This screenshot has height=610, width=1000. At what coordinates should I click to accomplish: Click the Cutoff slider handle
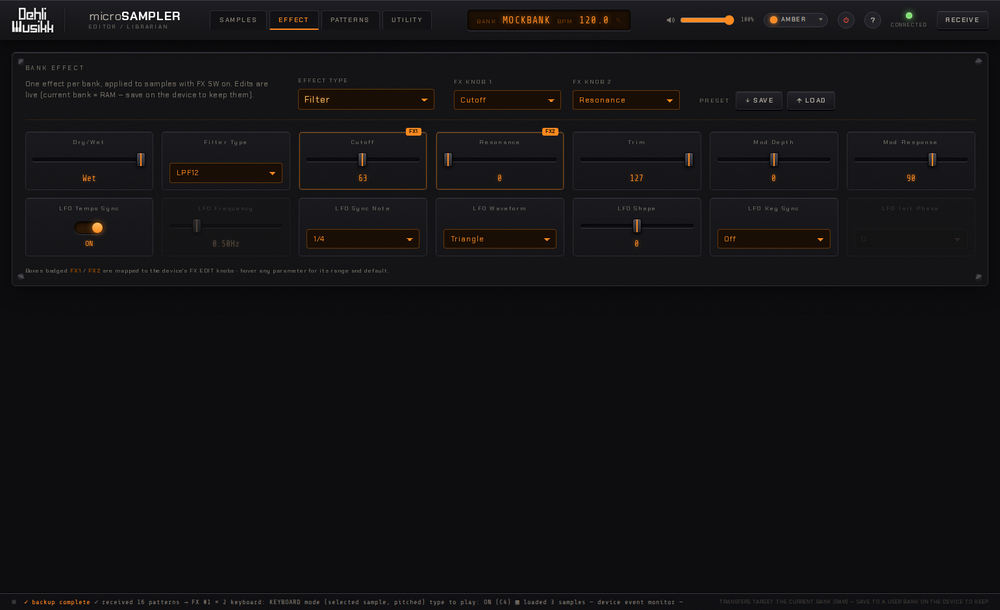tap(362, 160)
